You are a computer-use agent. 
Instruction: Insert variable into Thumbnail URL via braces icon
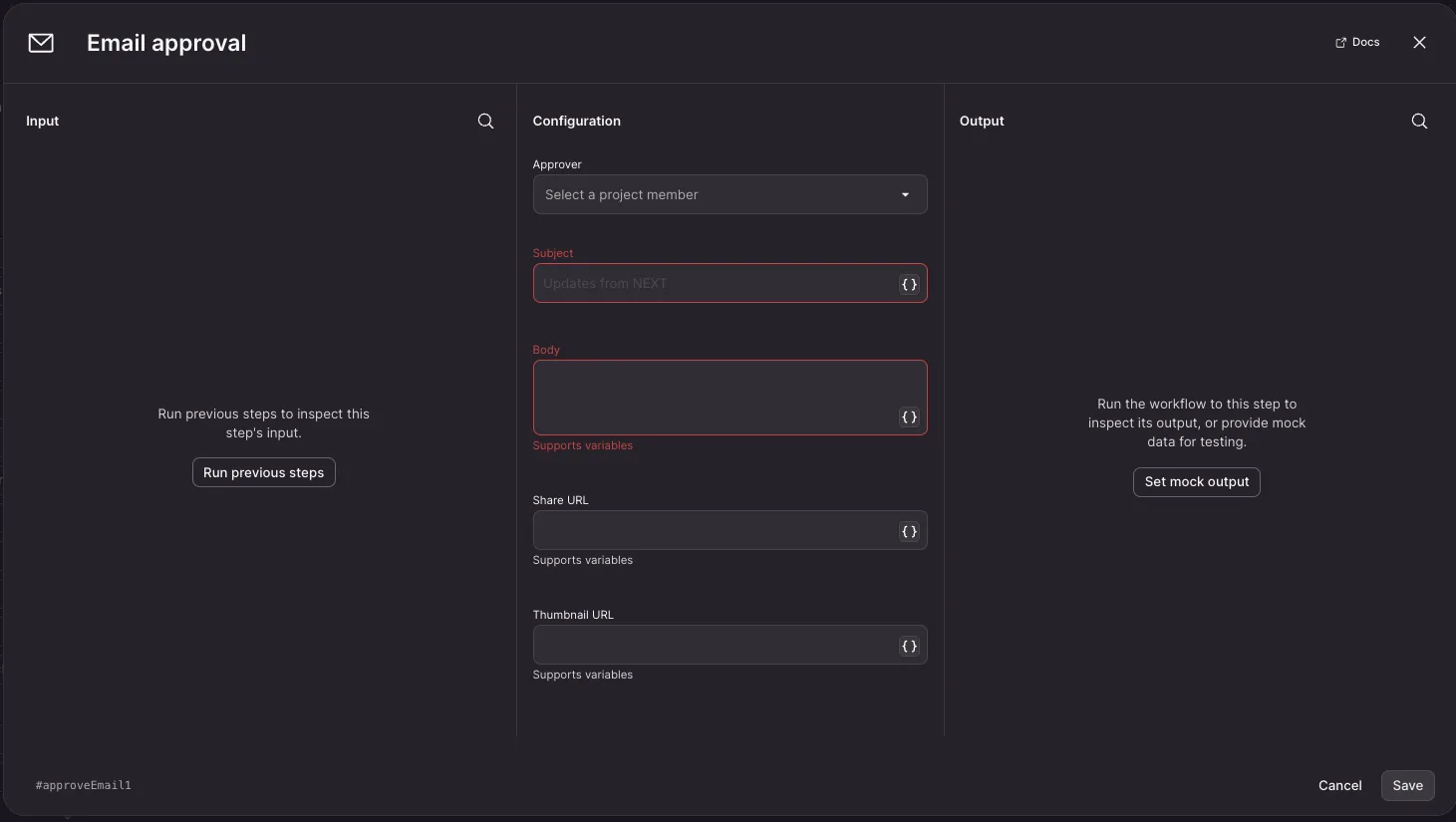pos(909,646)
